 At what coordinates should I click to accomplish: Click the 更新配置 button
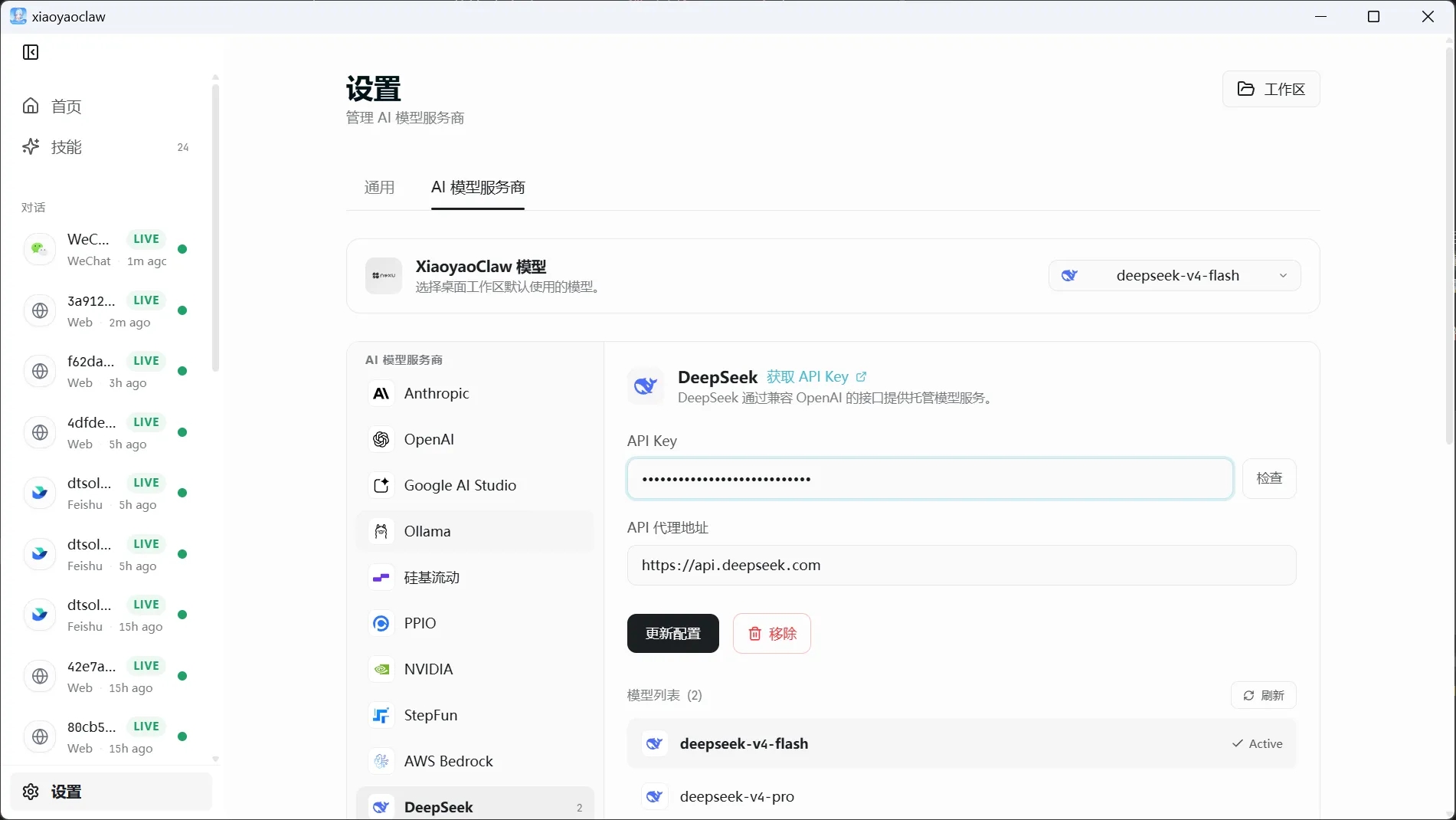672,633
